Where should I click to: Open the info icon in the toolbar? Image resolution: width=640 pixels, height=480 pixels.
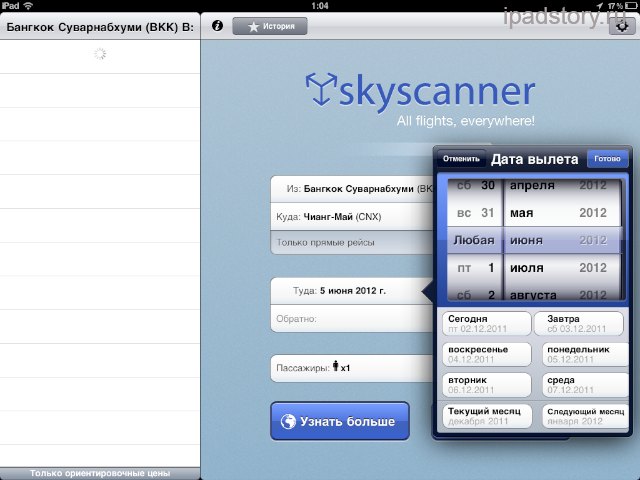[218, 26]
